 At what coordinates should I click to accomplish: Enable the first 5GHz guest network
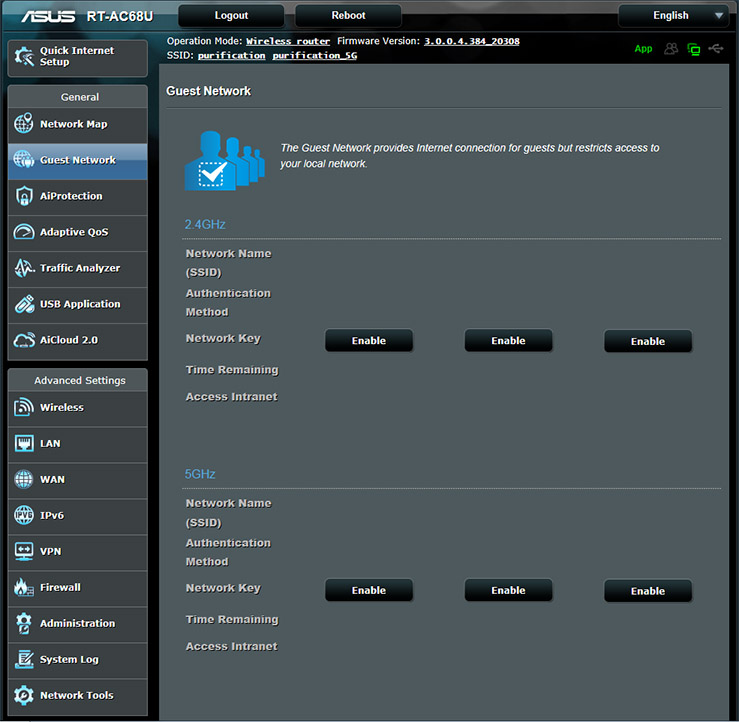tap(369, 590)
